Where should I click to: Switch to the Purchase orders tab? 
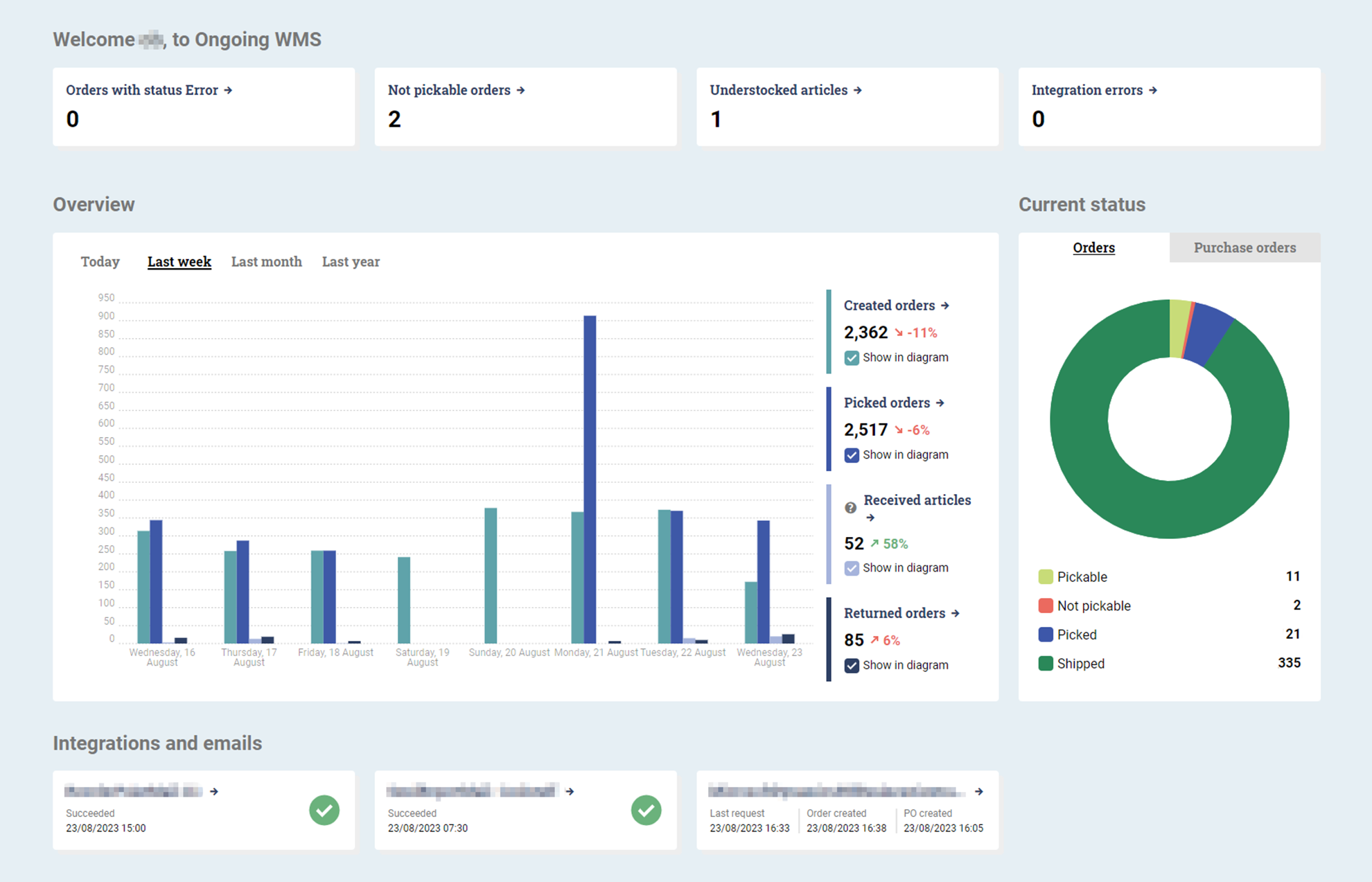click(x=1245, y=247)
